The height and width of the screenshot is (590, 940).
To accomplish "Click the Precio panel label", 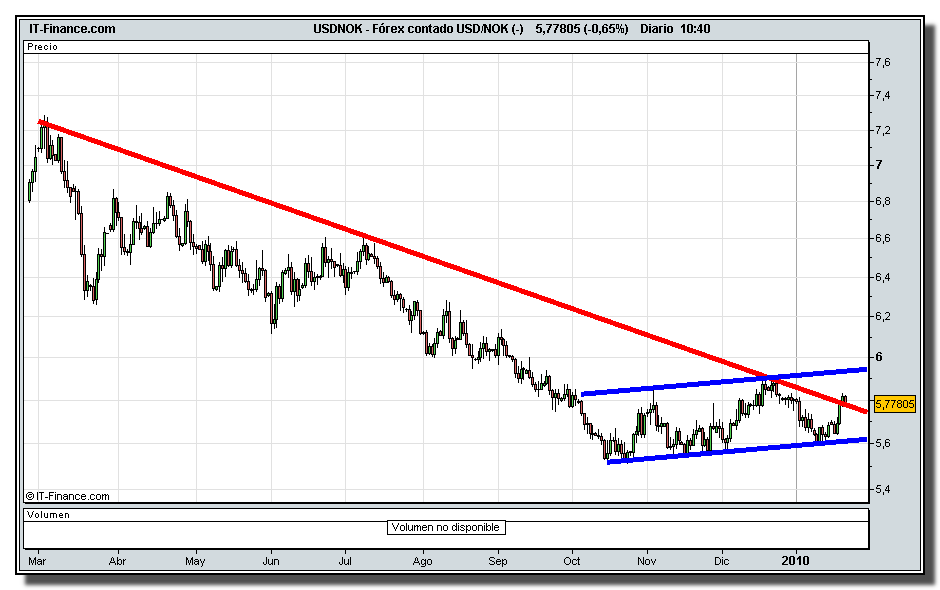I will [43, 47].
